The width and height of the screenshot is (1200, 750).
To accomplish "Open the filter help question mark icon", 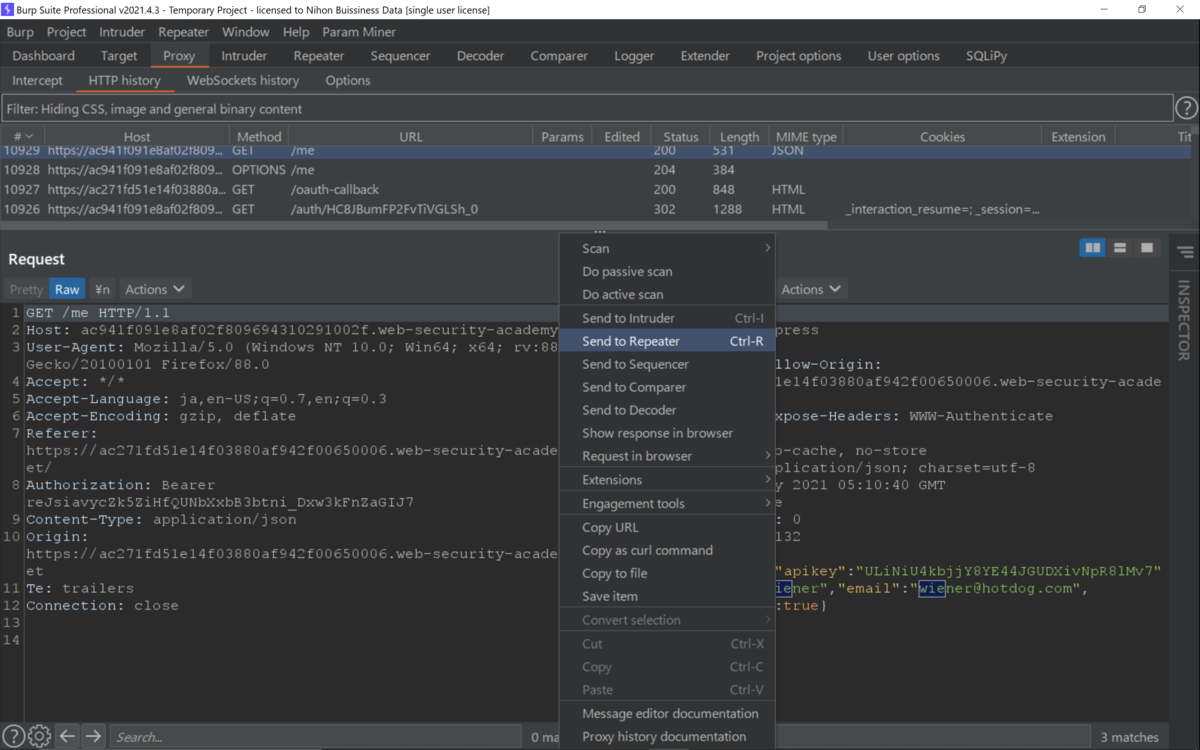I will (x=1186, y=108).
